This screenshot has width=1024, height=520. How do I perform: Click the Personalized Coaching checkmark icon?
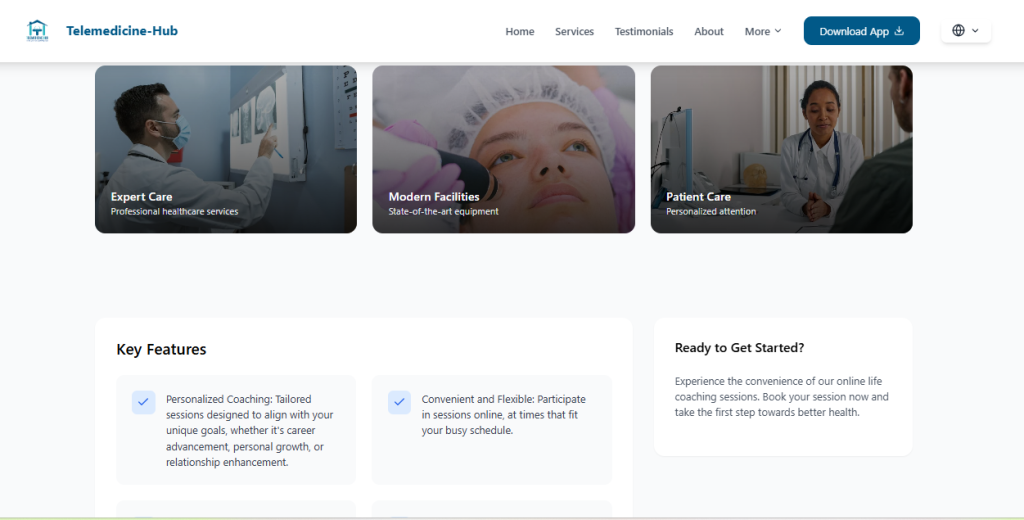143,401
